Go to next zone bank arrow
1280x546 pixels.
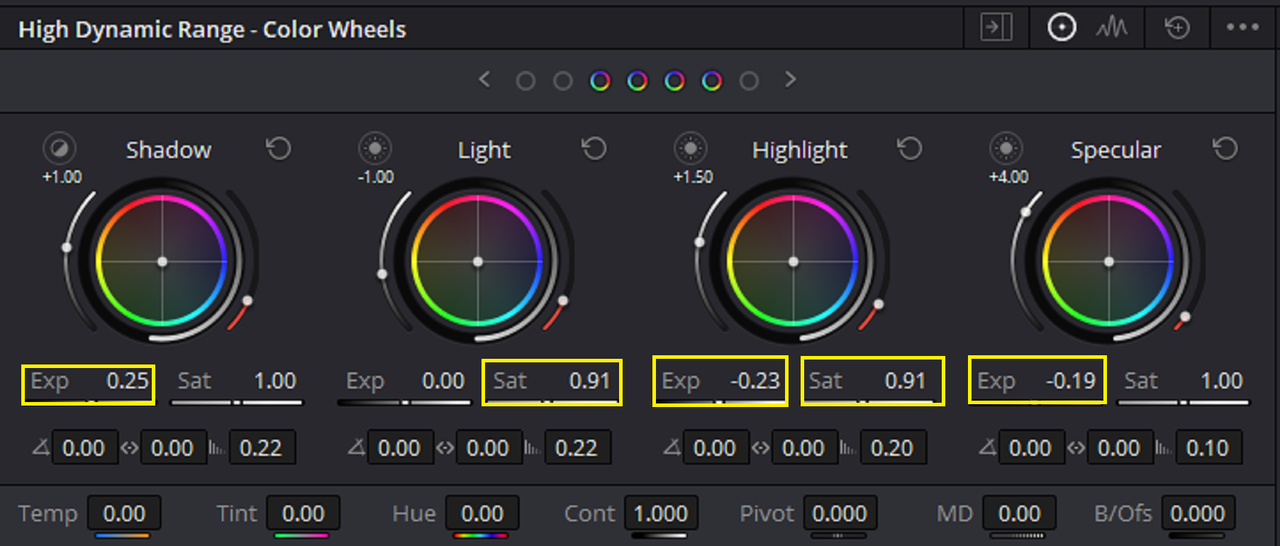(791, 79)
